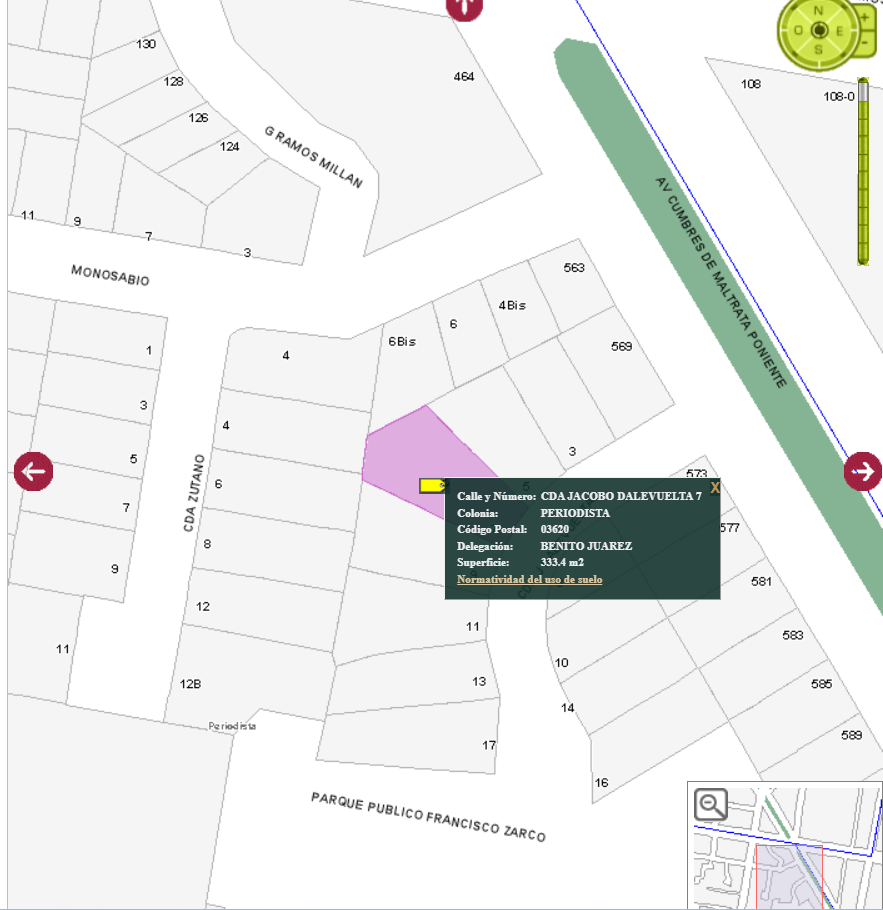Select lot 12B on Cda Zutano
The height and width of the screenshot is (910, 883).
(x=190, y=684)
